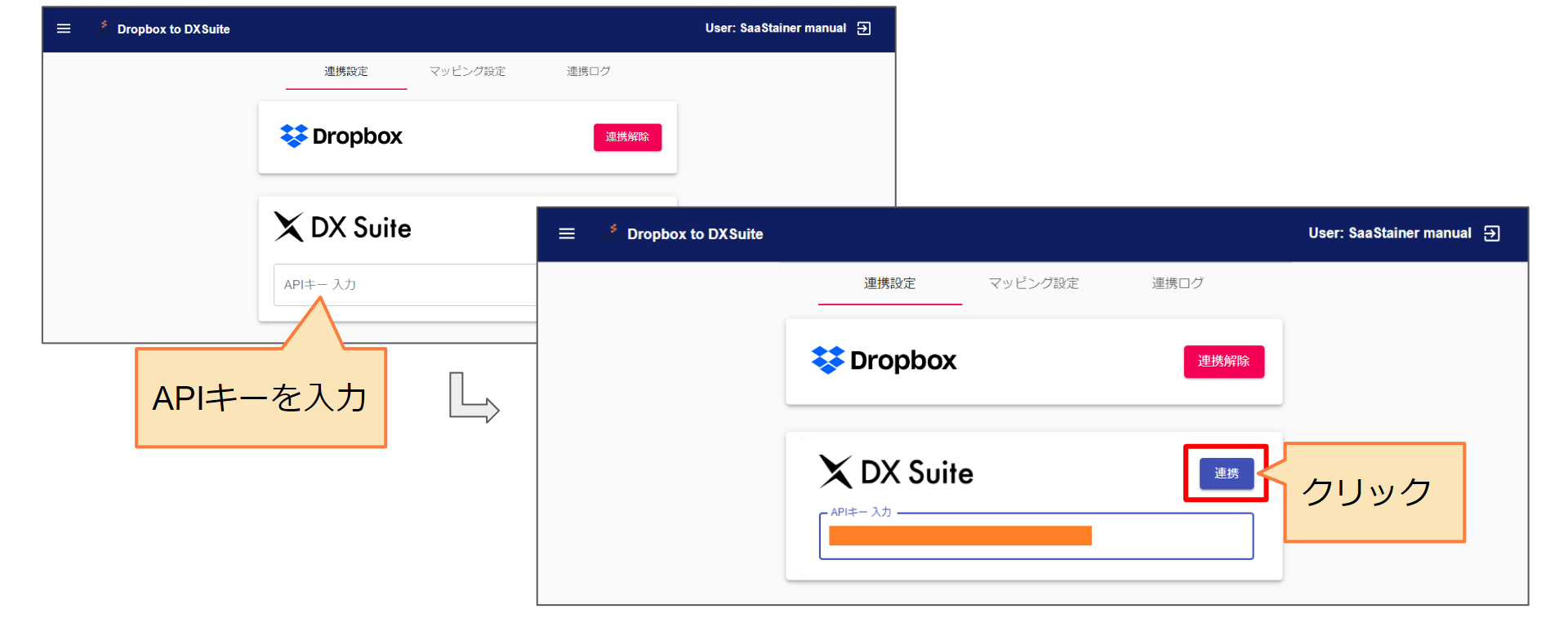
Task: Select マッピング設定 tab in back window
Action: [467, 71]
